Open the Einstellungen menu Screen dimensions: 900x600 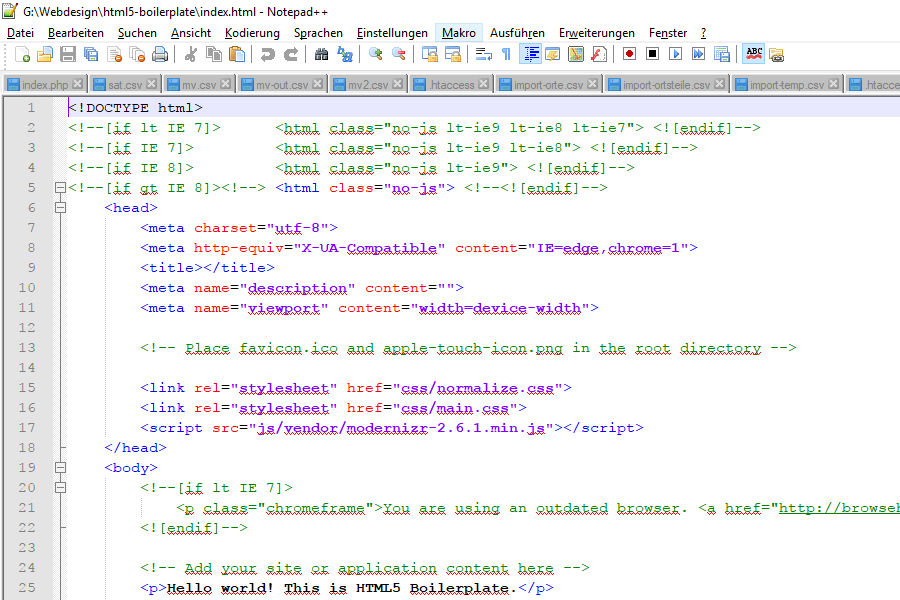pyautogui.click(x=393, y=33)
